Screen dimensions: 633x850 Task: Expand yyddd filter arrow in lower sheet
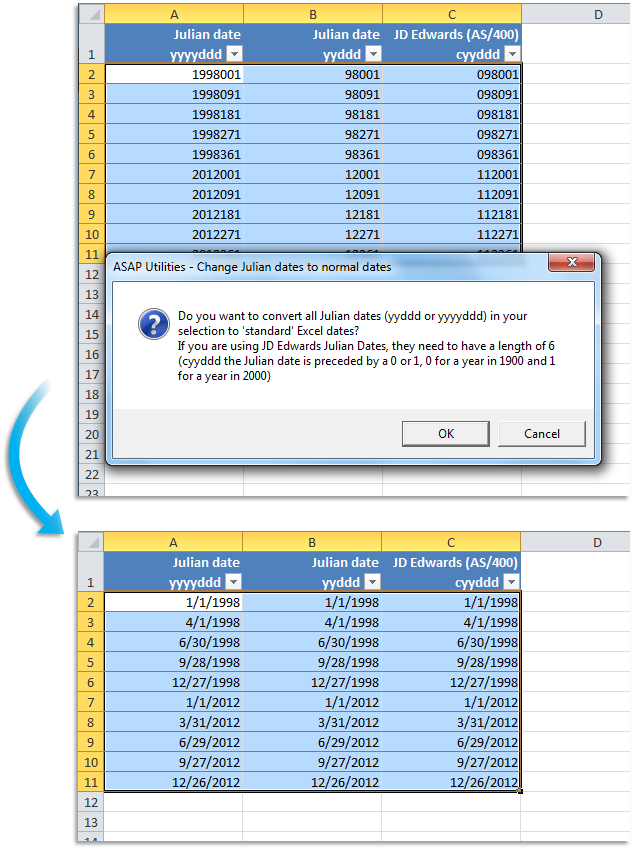[x=372, y=582]
